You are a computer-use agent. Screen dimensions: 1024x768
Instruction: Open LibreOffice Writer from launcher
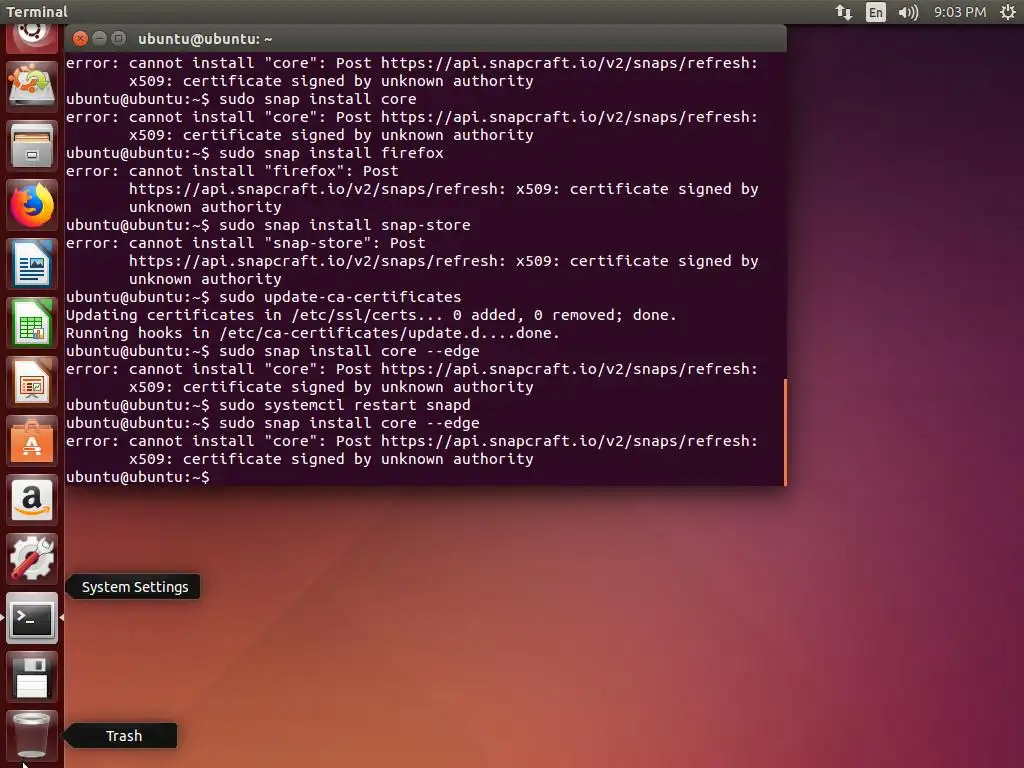pyautogui.click(x=31, y=264)
